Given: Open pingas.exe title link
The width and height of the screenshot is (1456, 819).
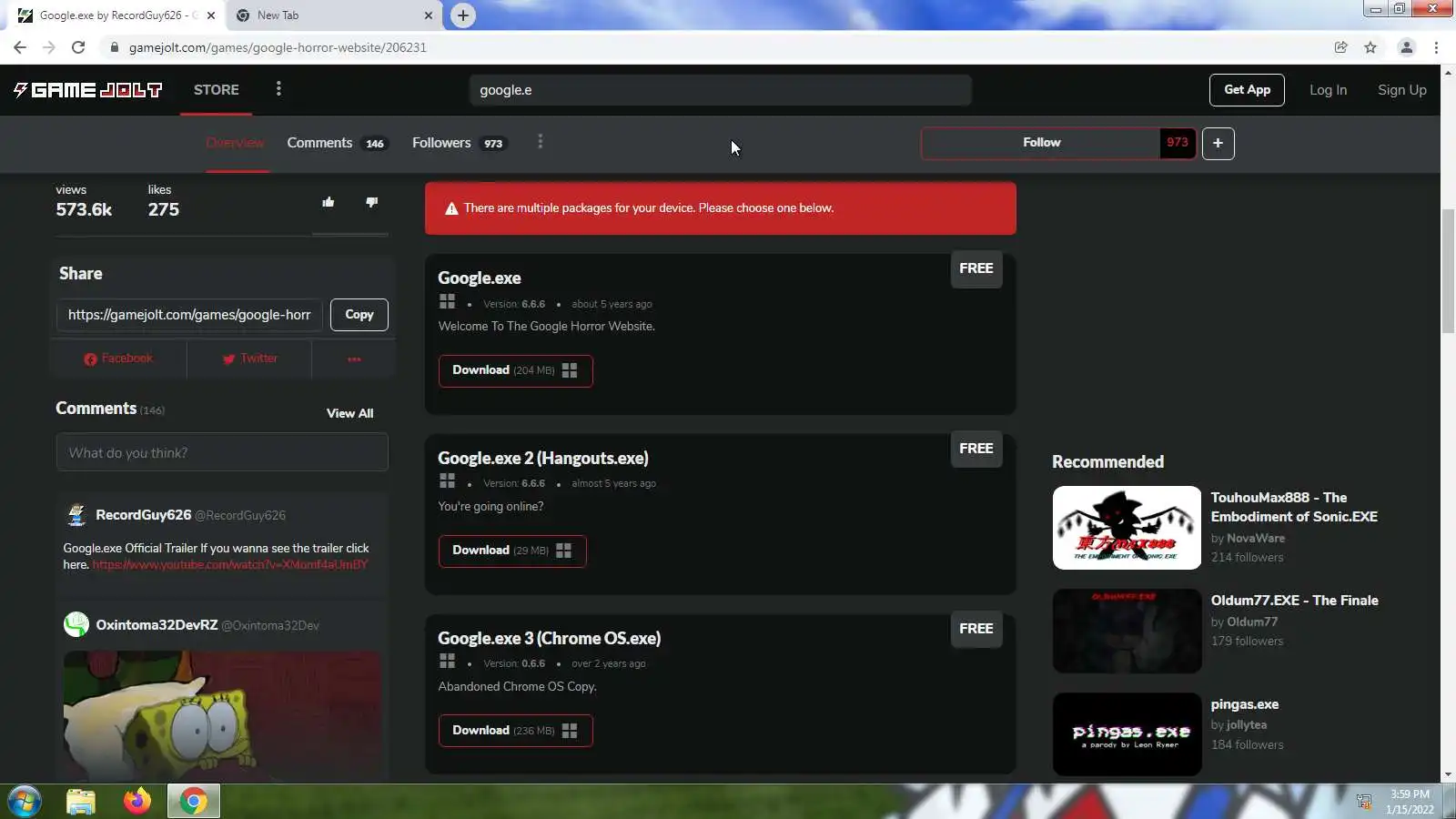Looking at the screenshot, I should [x=1245, y=704].
